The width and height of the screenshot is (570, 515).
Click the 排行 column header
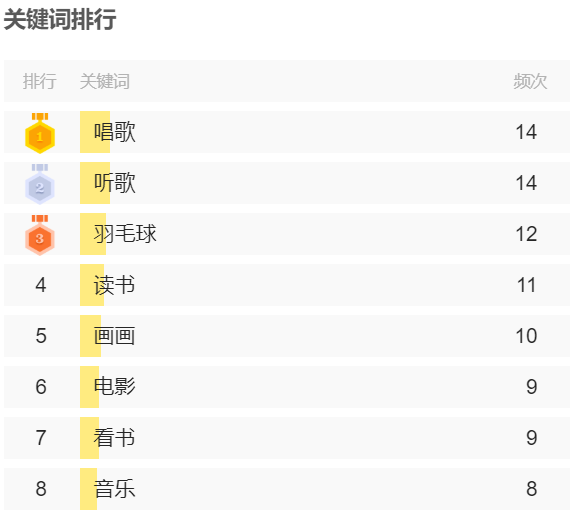pos(40,81)
